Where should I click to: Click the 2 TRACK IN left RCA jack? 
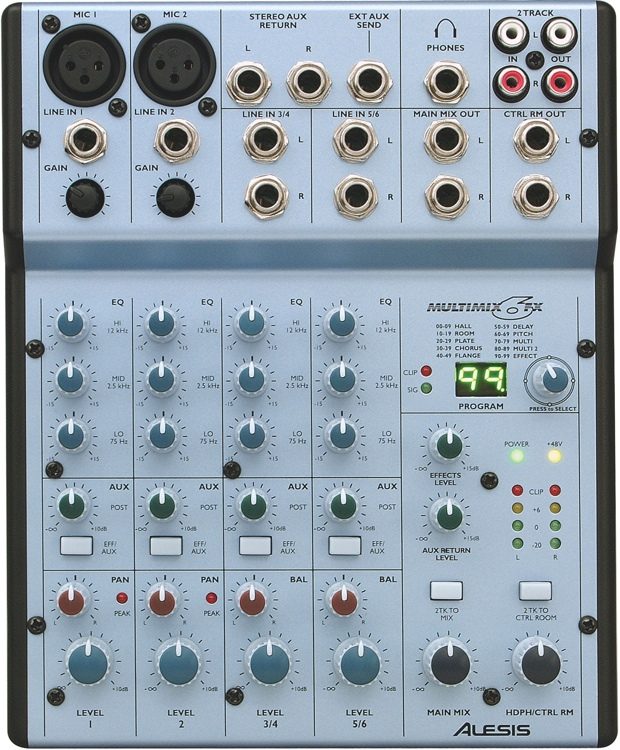pos(510,36)
